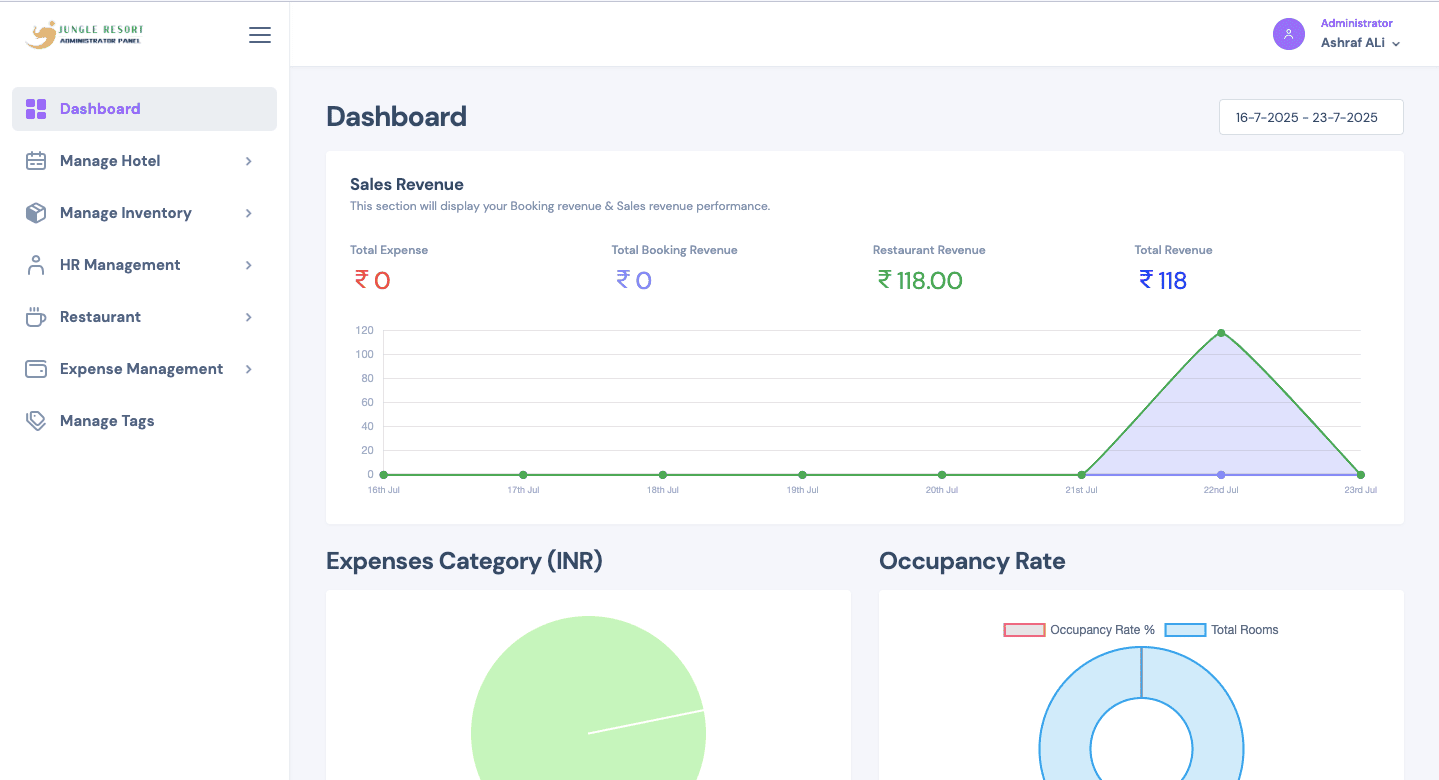
Task: Open the date range picker field
Action: click(x=1310, y=117)
